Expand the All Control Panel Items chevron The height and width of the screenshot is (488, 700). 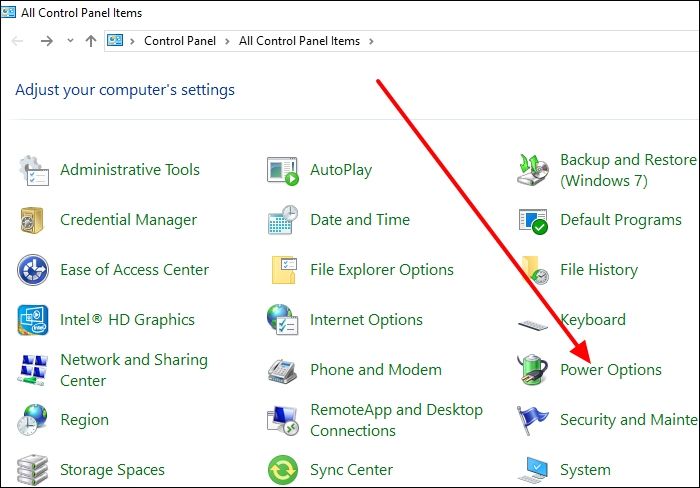click(371, 41)
